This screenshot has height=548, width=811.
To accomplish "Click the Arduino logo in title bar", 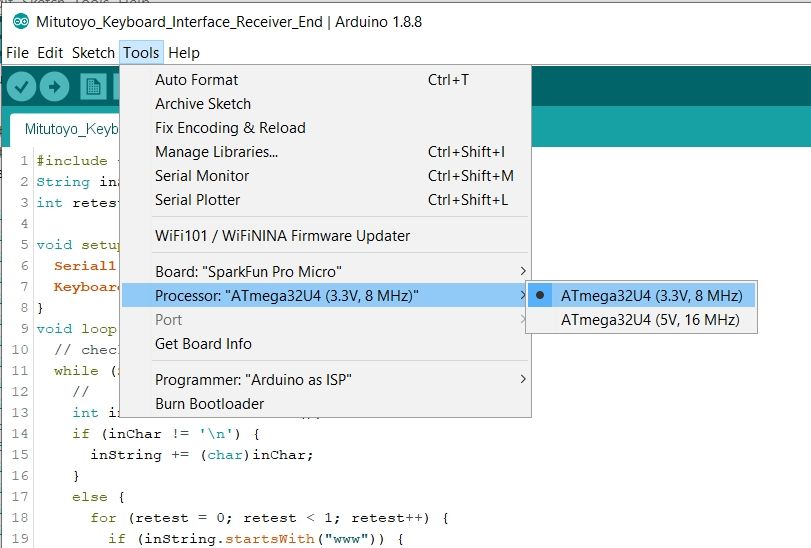I will click(21, 22).
